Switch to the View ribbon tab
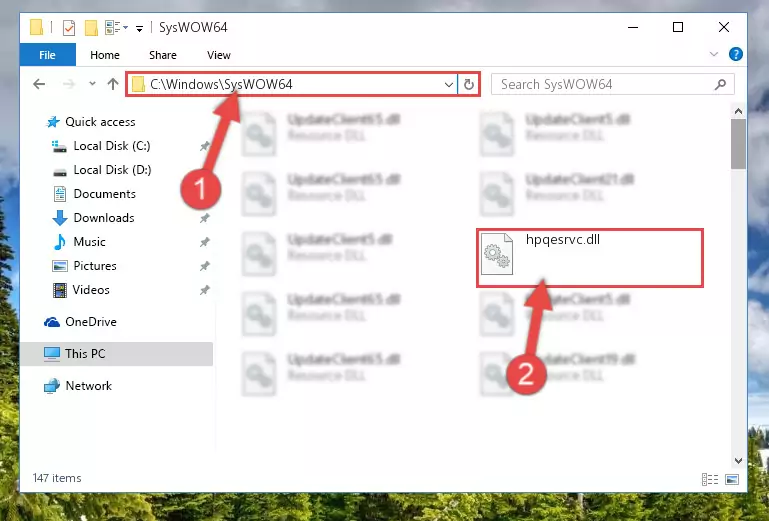Viewport: 769px width, 521px height. coord(219,55)
